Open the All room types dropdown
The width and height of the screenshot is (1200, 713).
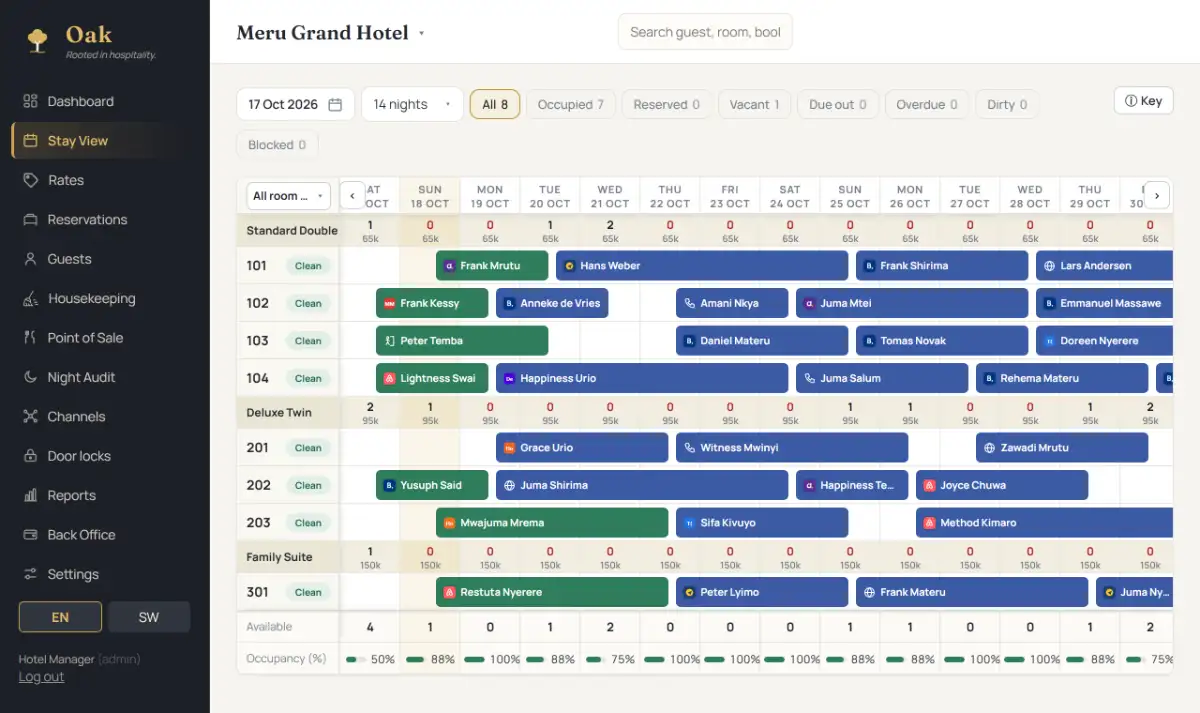tap(289, 196)
